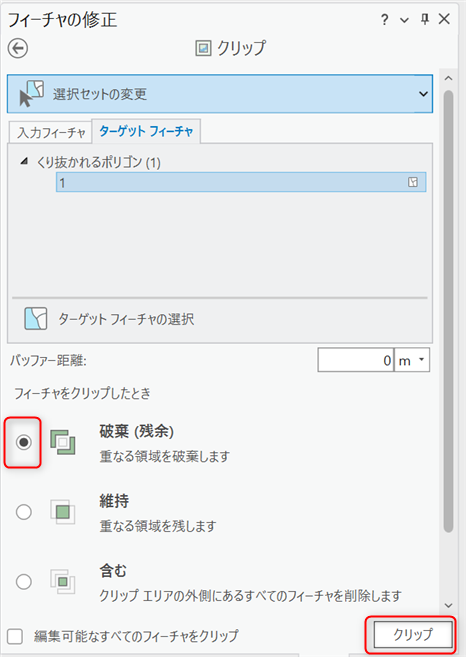Open the buffer distance unit dropdown
466x657 pixels.
[x=412, y=360]
